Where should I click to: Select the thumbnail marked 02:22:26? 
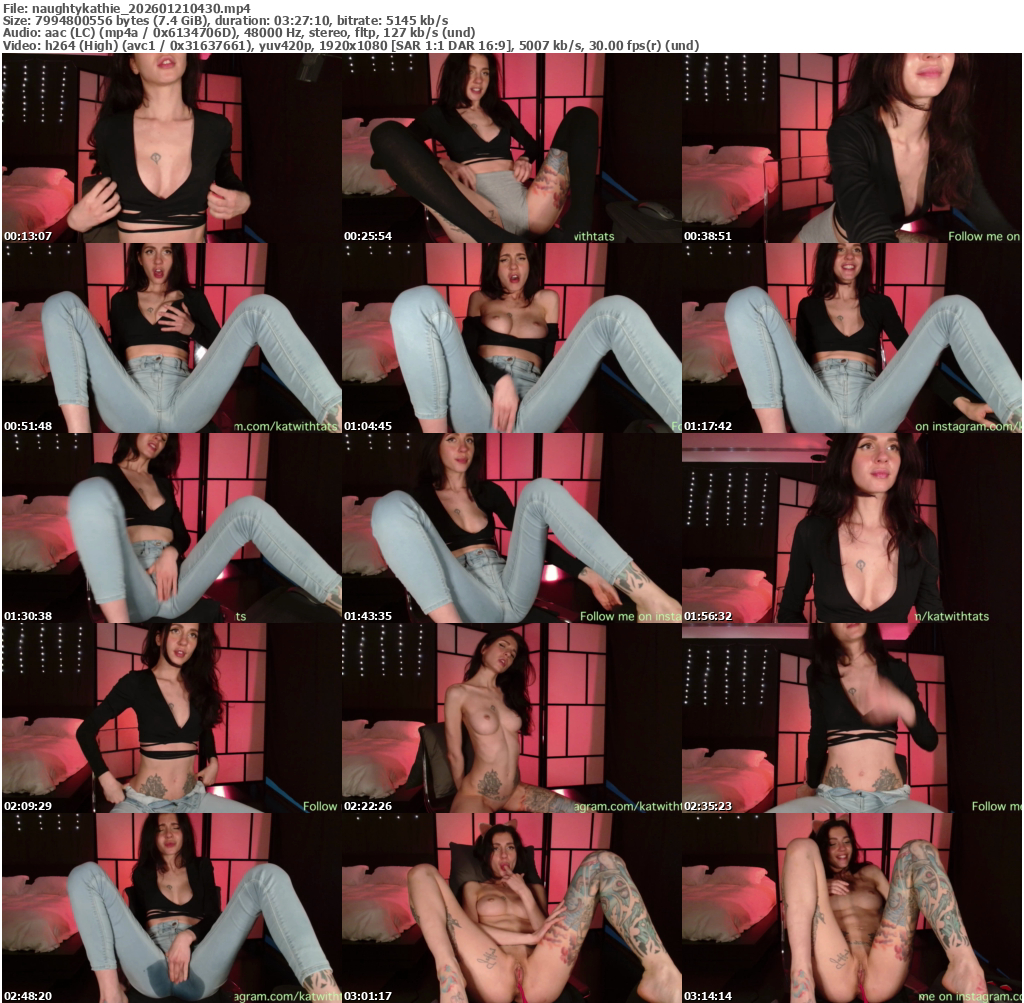511,718
